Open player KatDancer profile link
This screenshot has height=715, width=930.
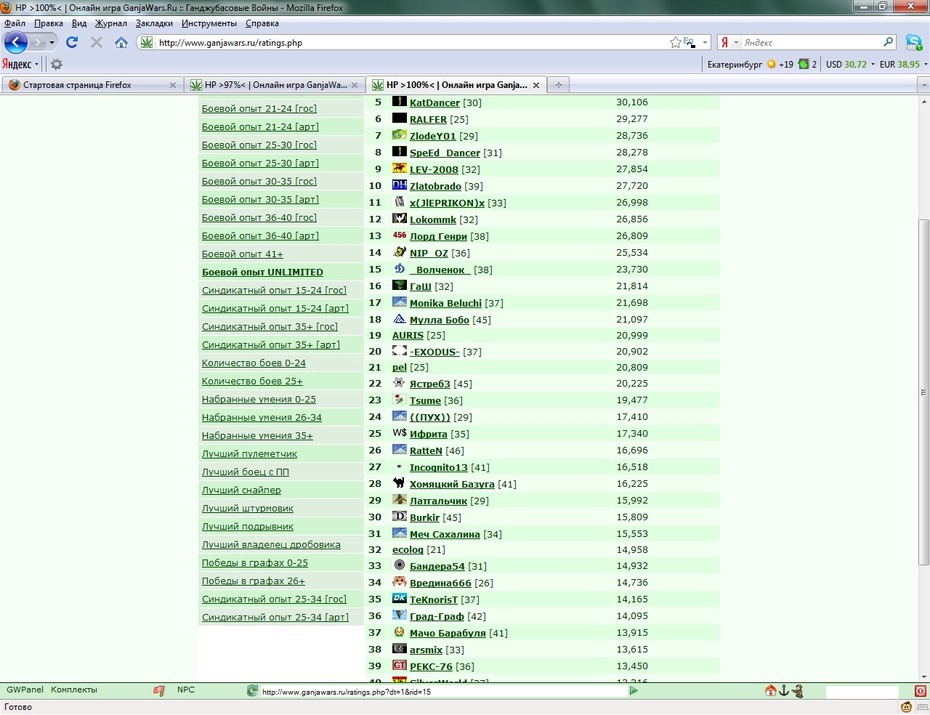click(x=434, y=103)
